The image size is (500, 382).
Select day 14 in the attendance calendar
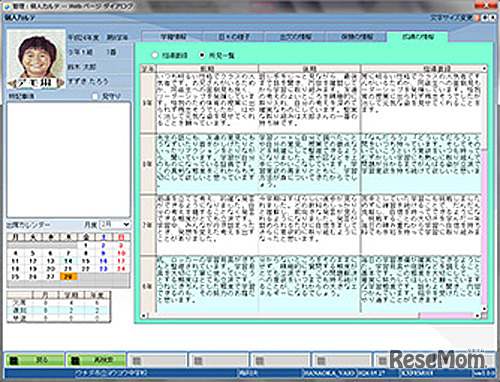pos(68,261)
